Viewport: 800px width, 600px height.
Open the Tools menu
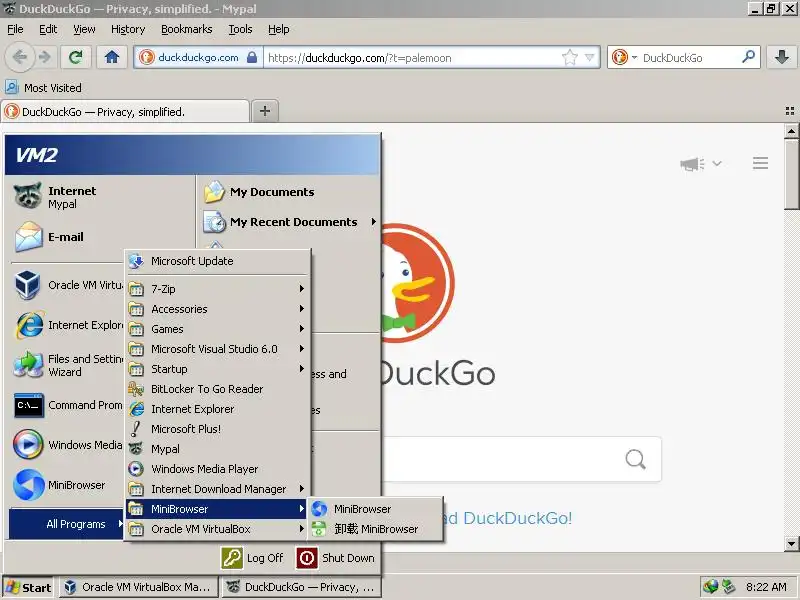(240, 29)
